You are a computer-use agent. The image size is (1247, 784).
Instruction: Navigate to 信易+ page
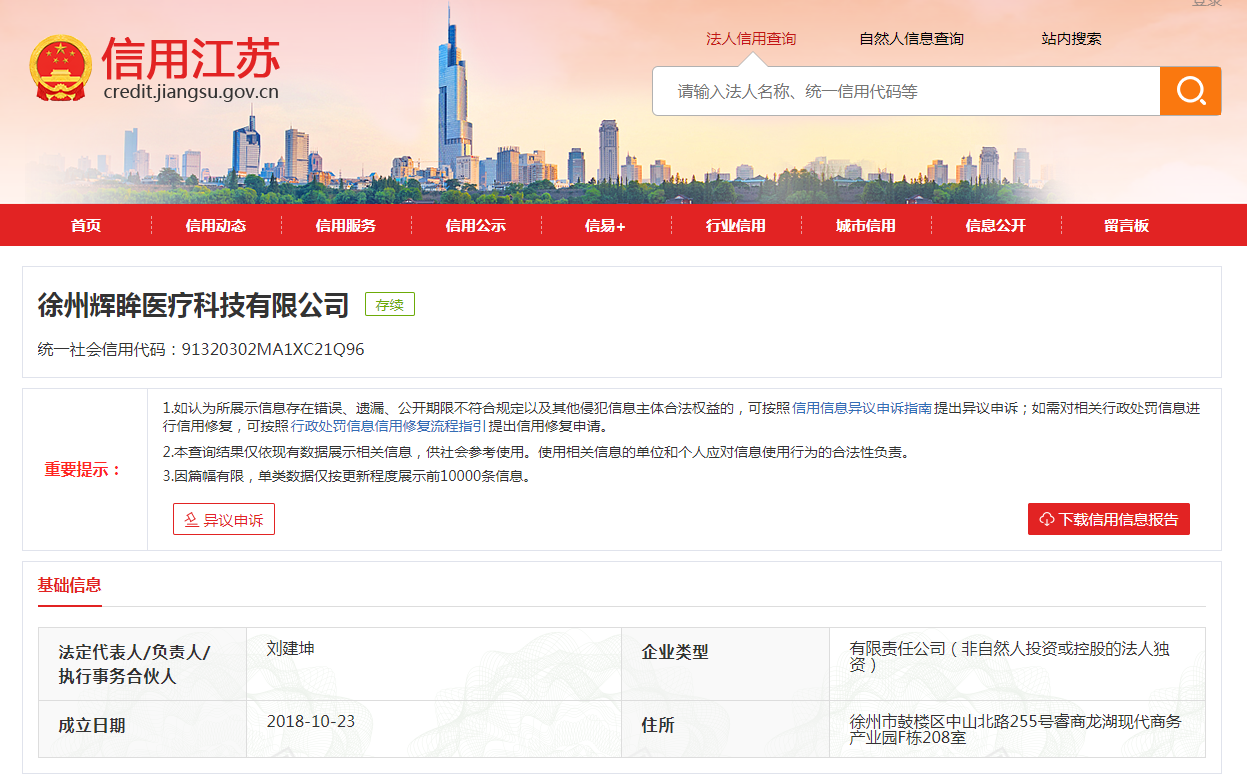(x=605, y=226)
